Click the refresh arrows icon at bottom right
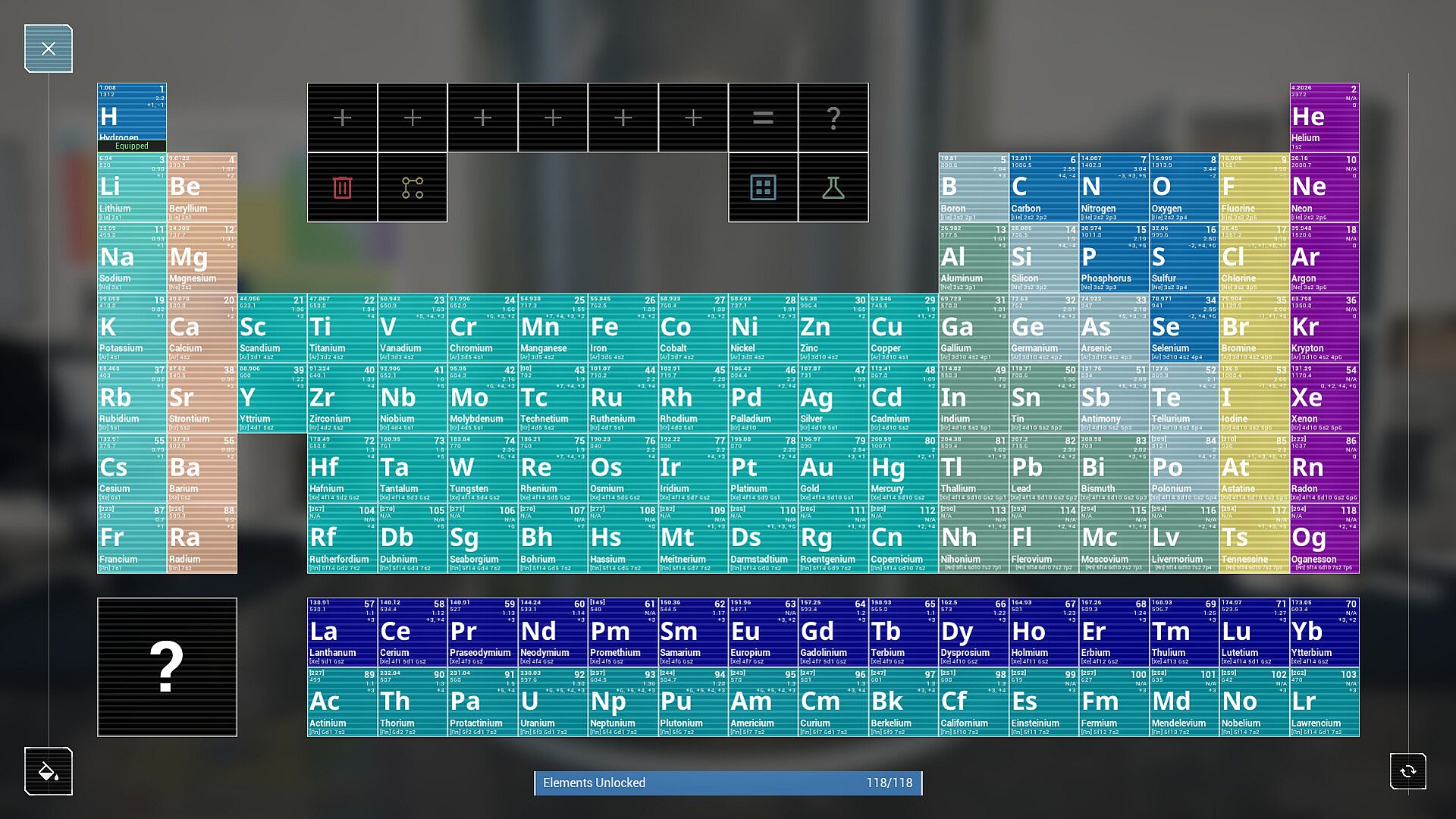1456x819 pixels. [x=1407, y=771]
